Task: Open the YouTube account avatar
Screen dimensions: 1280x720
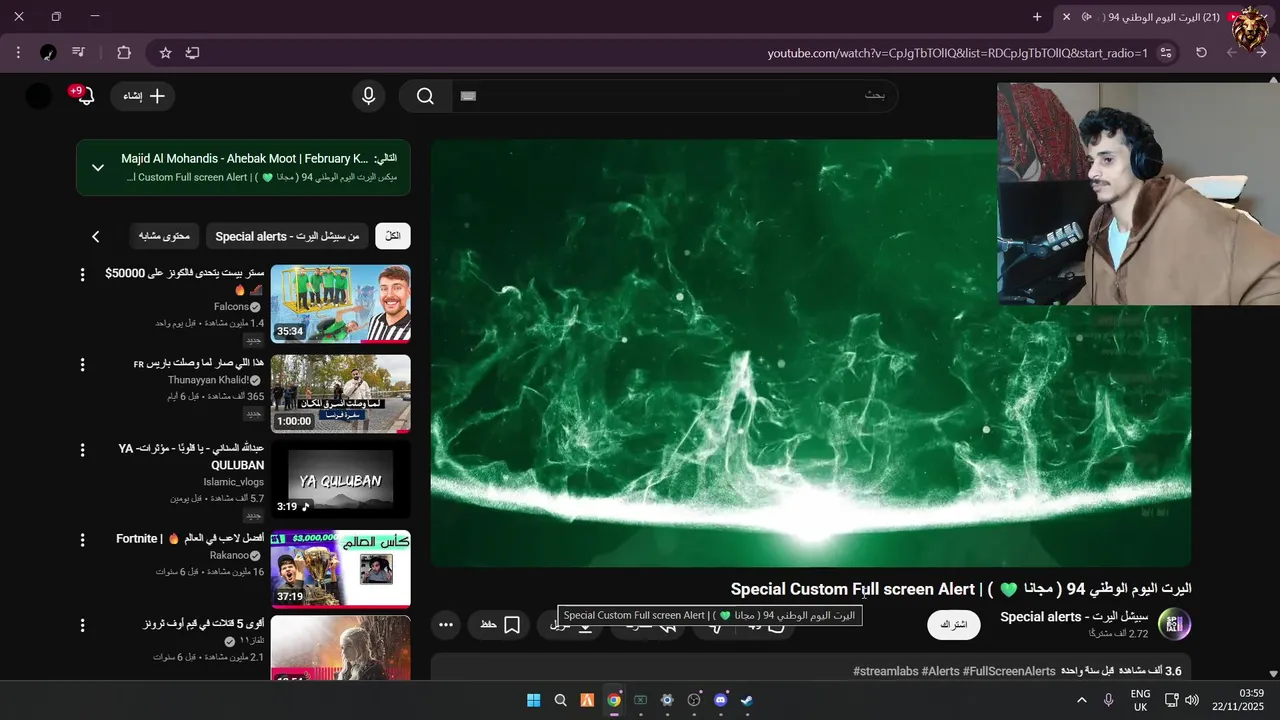Action: point(38,96)
